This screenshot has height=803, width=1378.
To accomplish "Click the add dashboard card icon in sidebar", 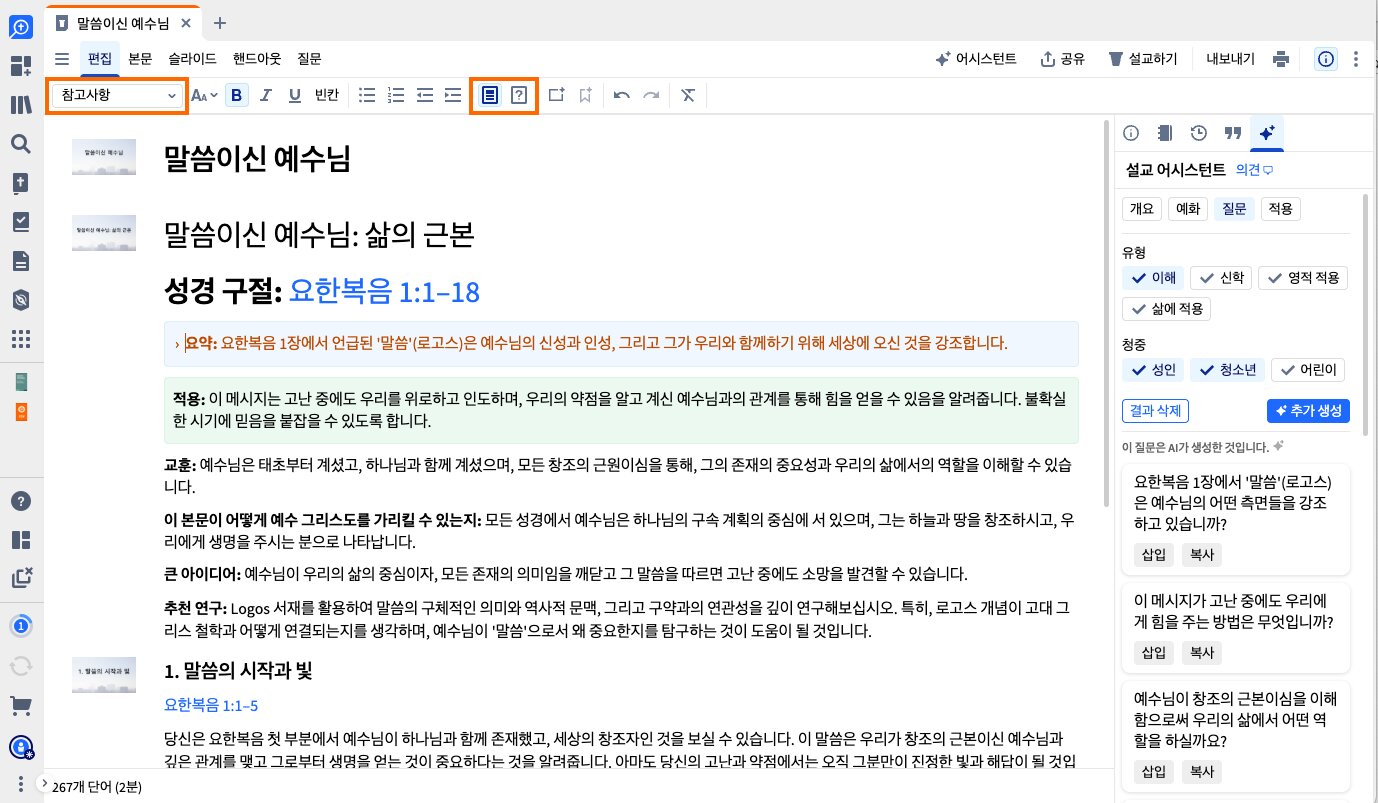I will click(21, 67).
